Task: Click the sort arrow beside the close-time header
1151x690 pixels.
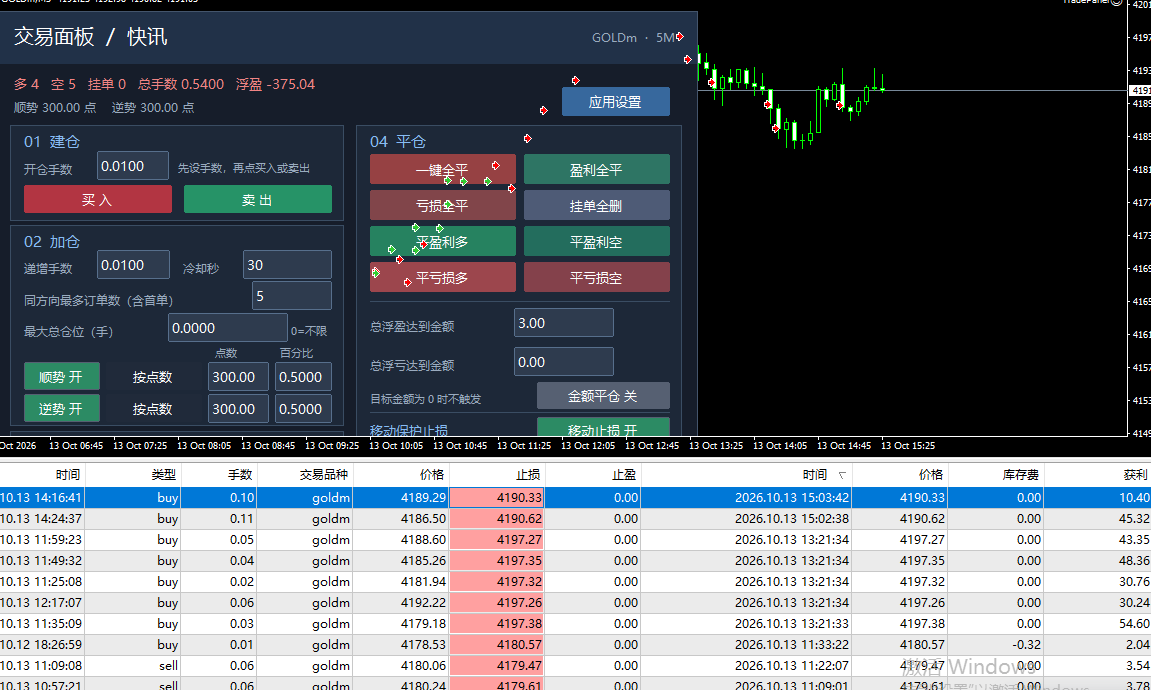Action: (x=842, y=475)
